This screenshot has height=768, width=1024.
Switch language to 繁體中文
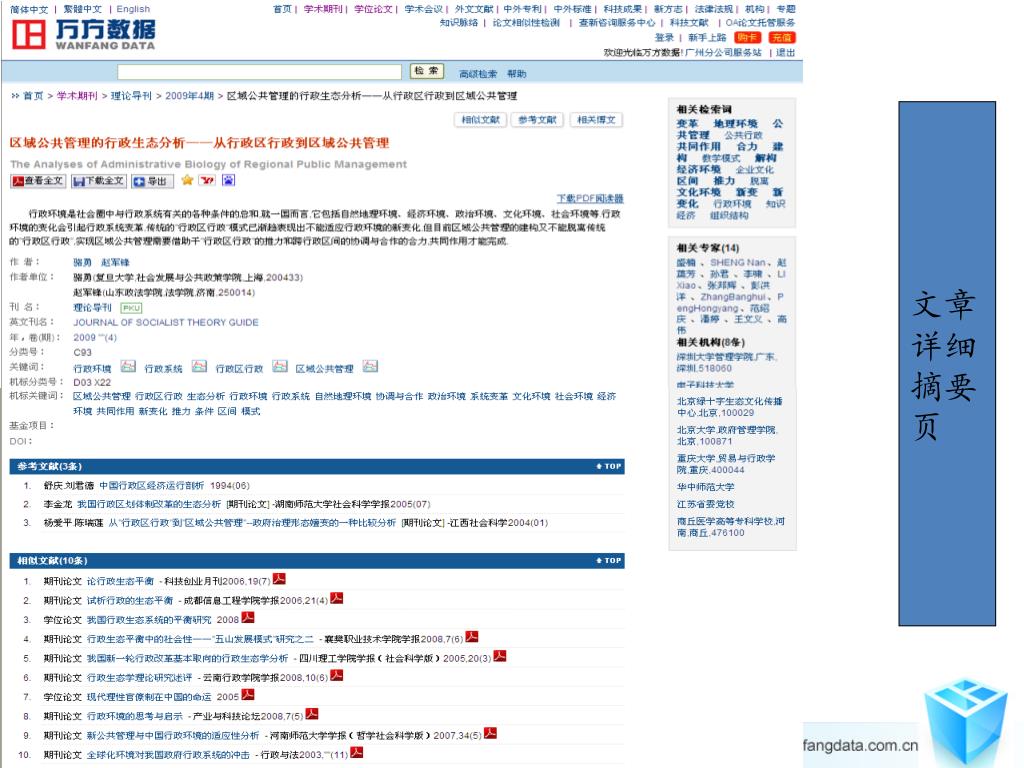[83, 9]
